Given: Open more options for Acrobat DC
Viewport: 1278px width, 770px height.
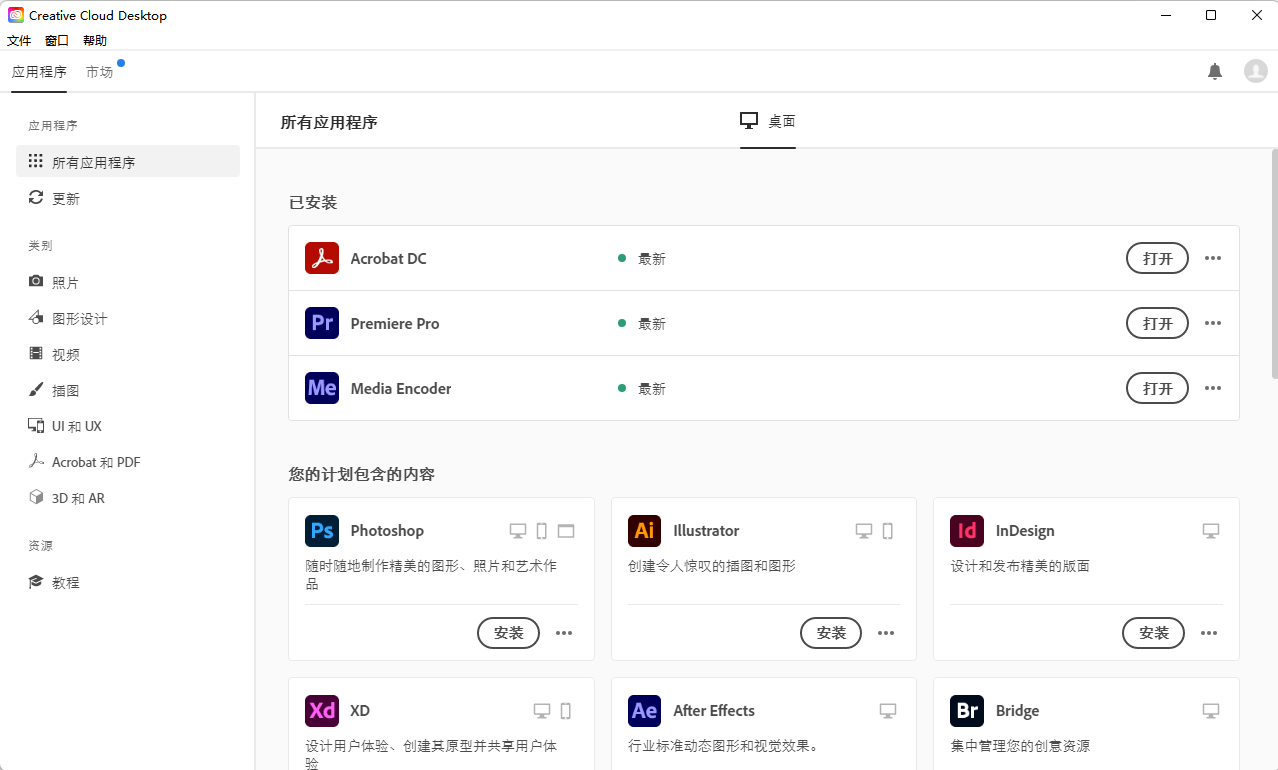Looking at the screenshot, I should click(x=1213, y=258).
